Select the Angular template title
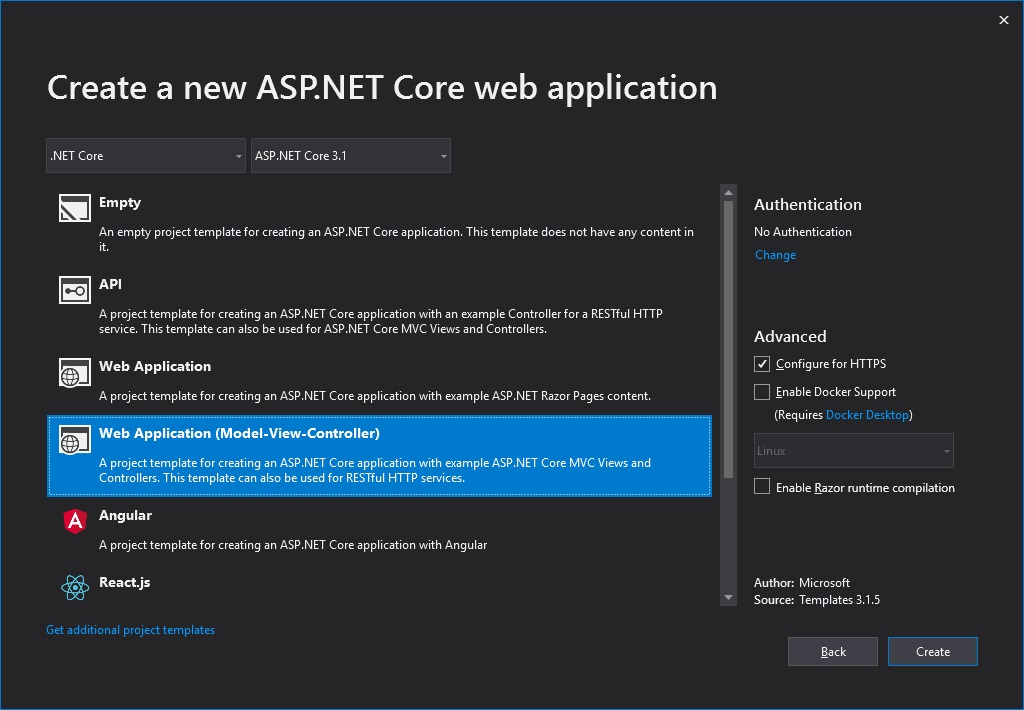This screenshot has height=710, width=1024. 125,515
